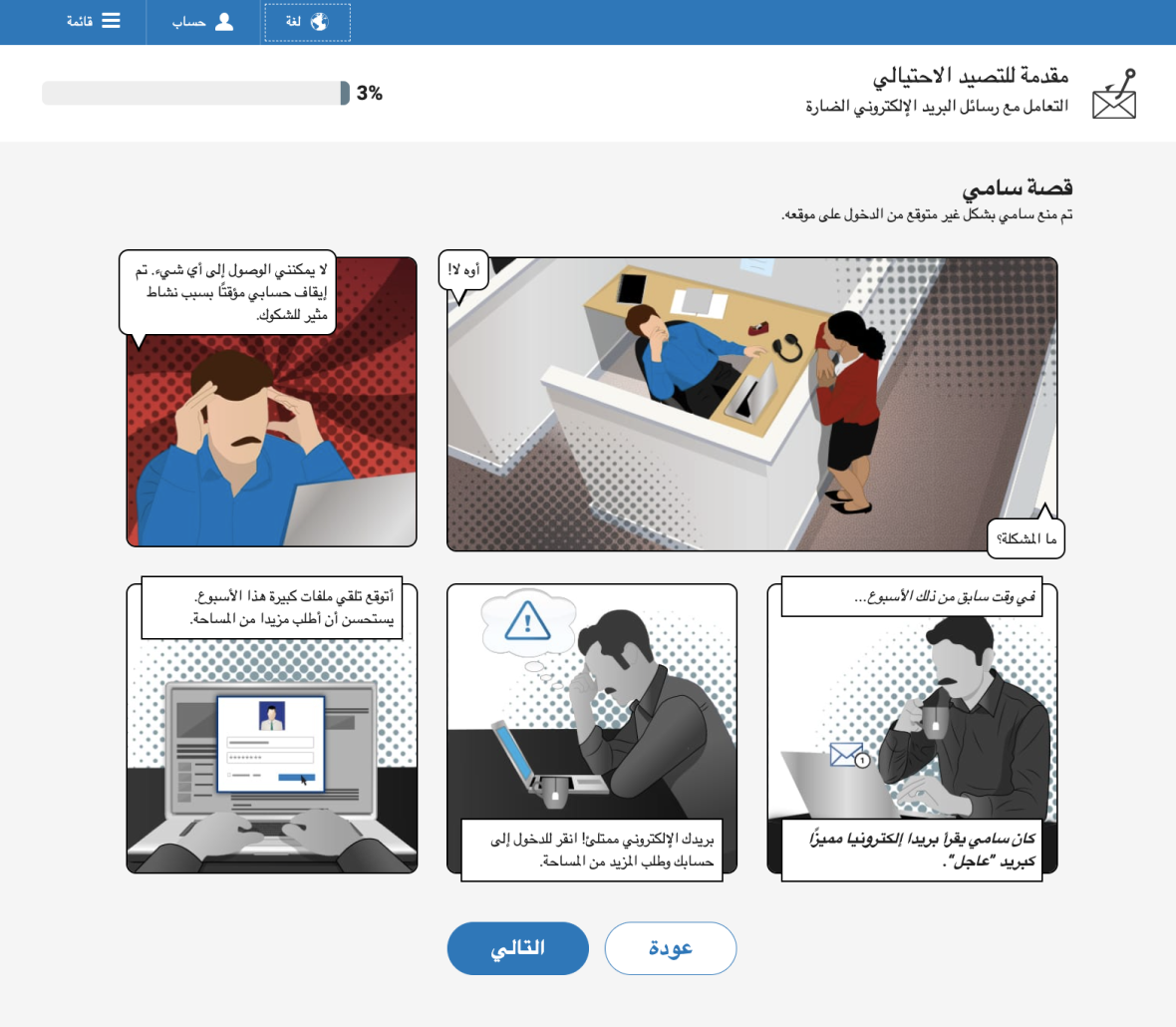Click the hamburger menu icon
The height and width of the screenshot is (1027, 1176).
tap(111, 21)
